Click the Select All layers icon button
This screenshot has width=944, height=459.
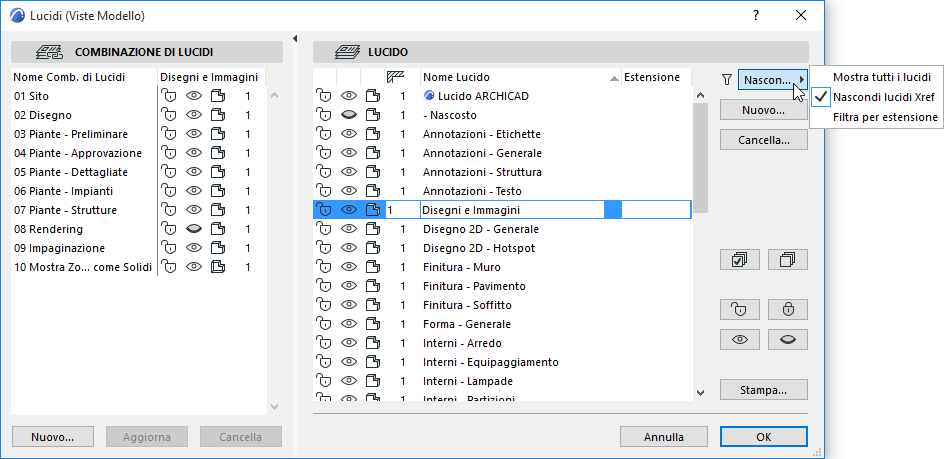pyautogui.click(x=739, y=260)
